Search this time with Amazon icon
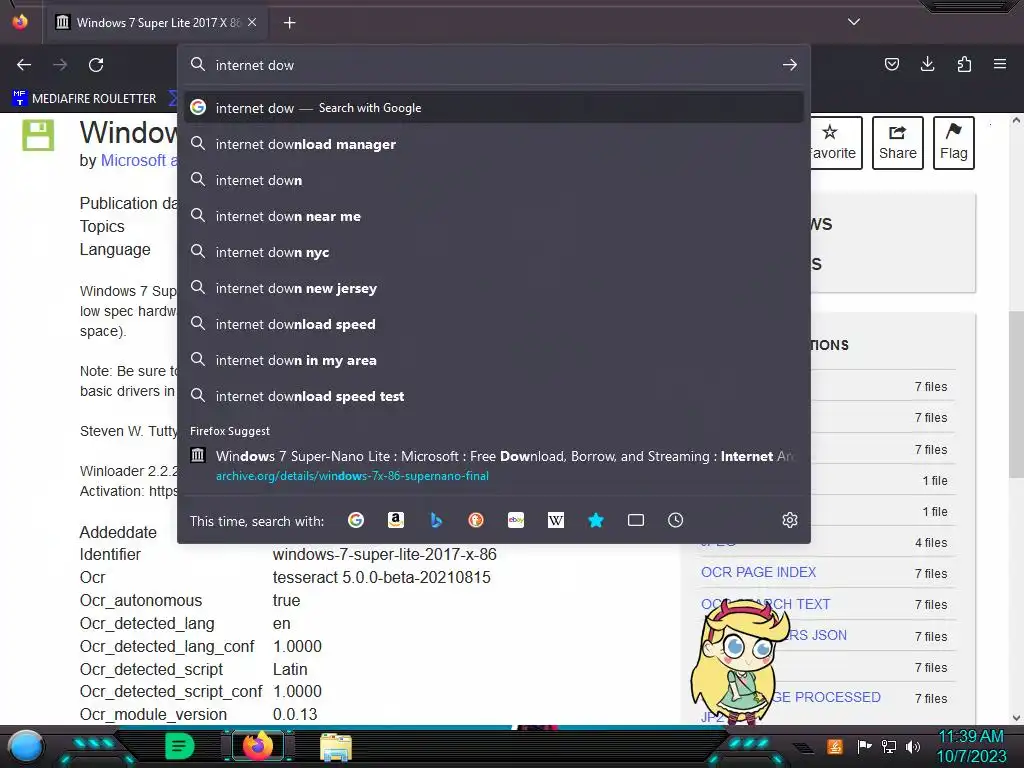1024x768 pixels. click(396, 520)
